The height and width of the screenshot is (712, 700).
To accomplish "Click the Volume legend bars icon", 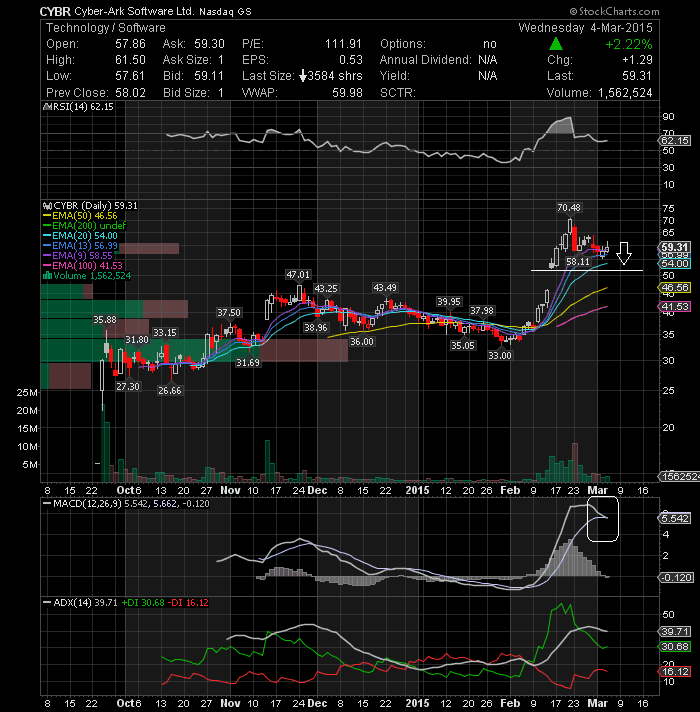I will [47, 276].
